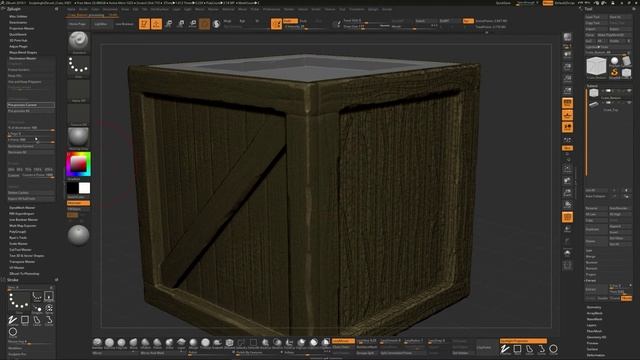Viewport: 640px width, 360px height.
Task: Expand Geometry section in Tool panel
Action: pos(594,307)
